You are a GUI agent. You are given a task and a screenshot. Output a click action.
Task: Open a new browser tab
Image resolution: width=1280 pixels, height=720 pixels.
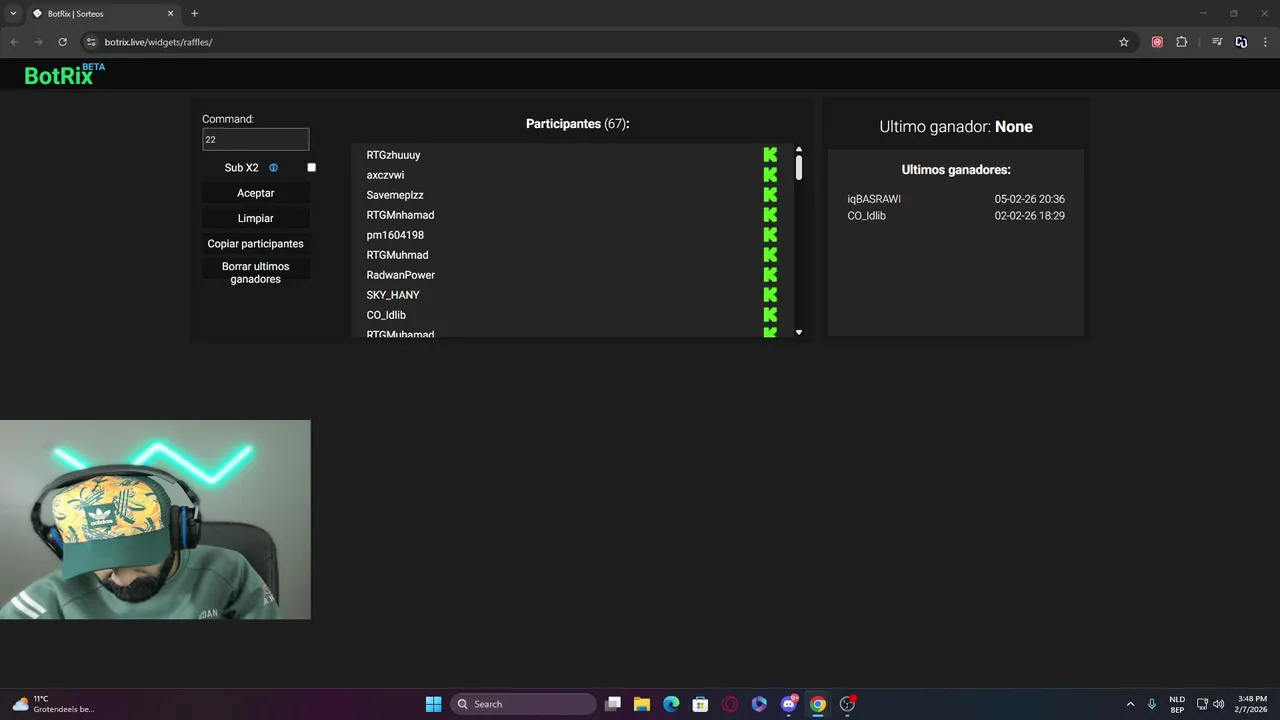[194, 14]
